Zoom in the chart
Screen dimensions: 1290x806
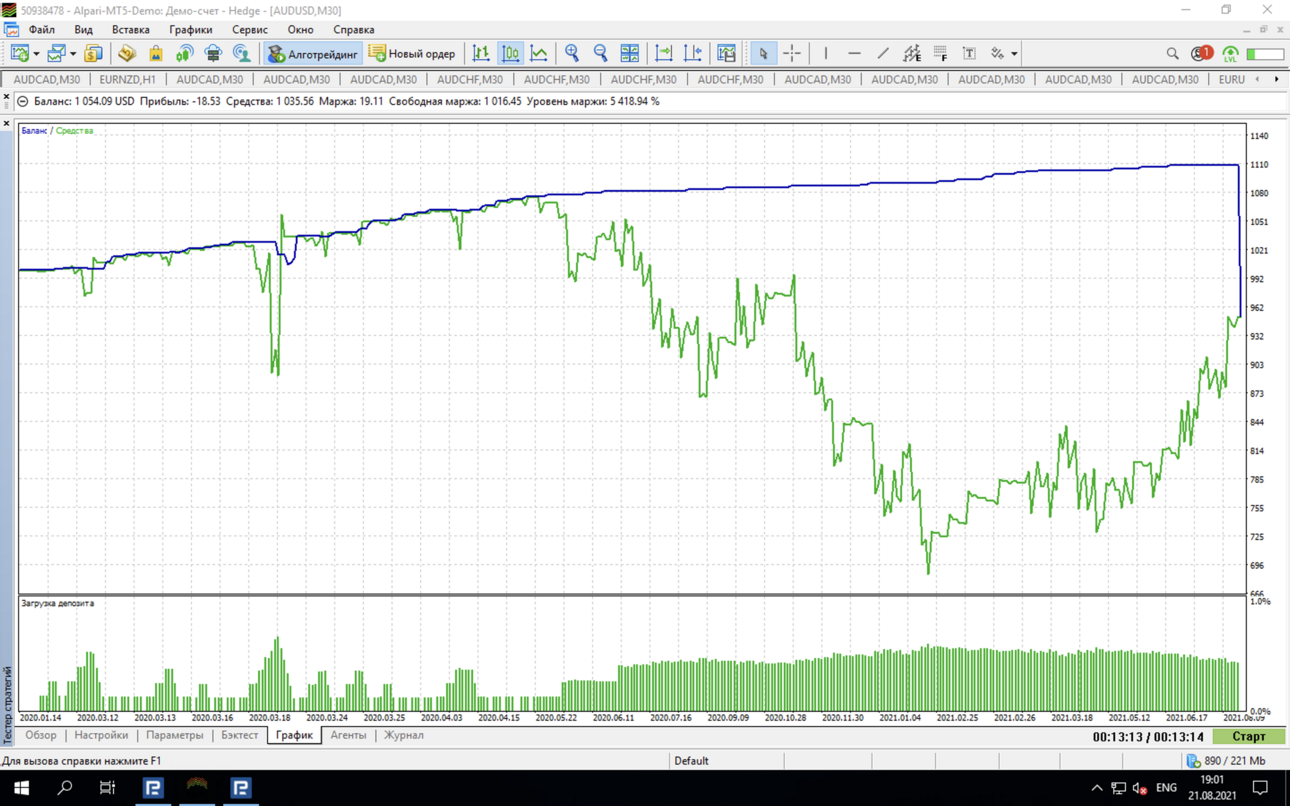point(572,53)
